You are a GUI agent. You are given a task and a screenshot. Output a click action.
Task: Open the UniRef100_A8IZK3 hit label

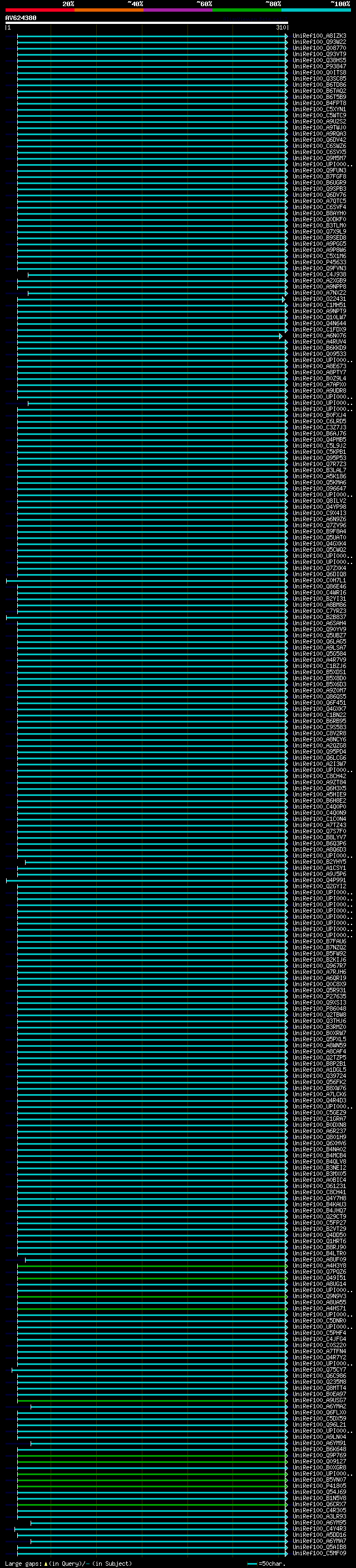[x=319, y=36]
